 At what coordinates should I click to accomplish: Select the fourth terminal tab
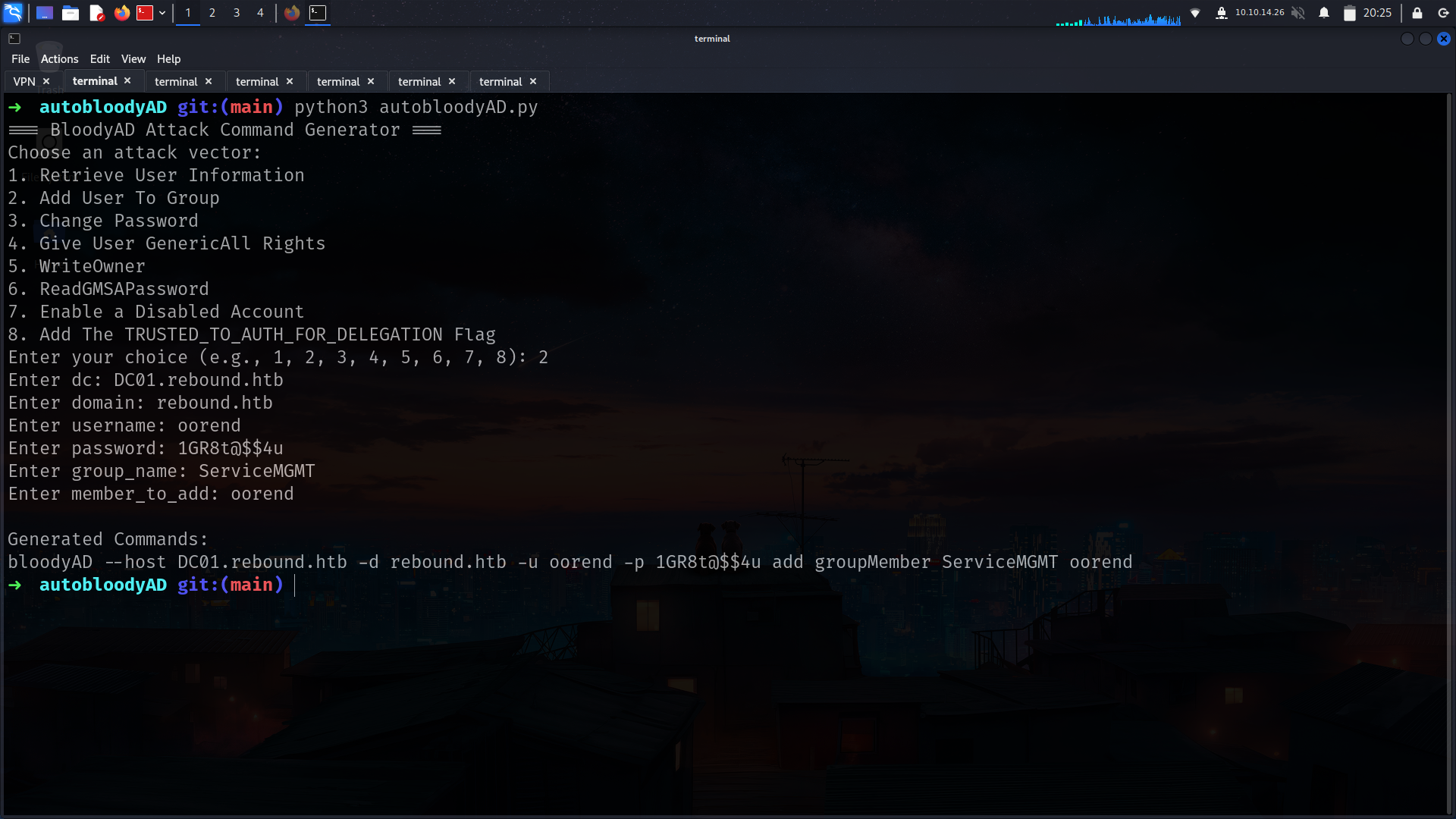(257, 81)
